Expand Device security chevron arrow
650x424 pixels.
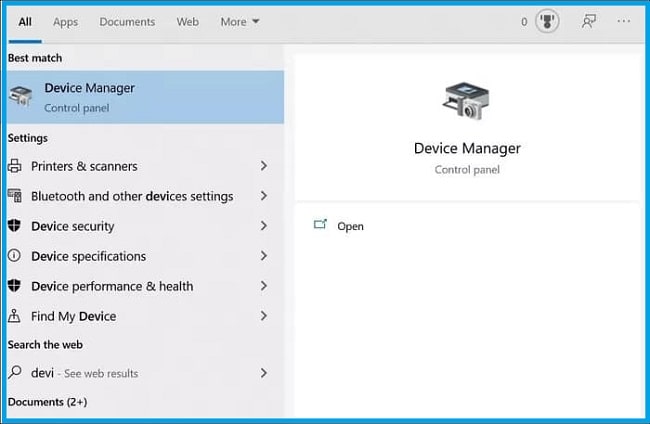click(x=264, y=226)
